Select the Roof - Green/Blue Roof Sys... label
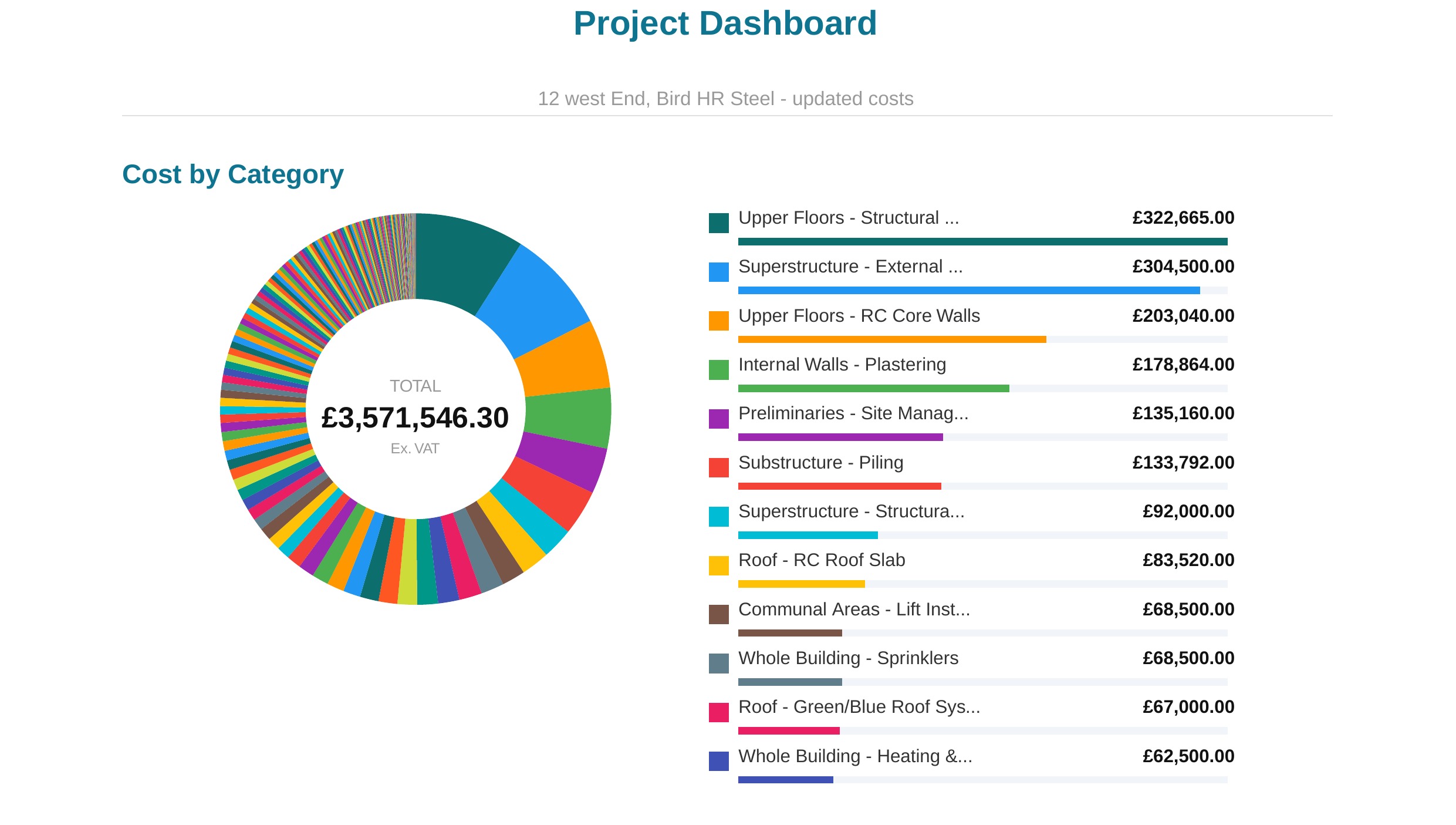The image size is (1456, 825). coord(859,707)
